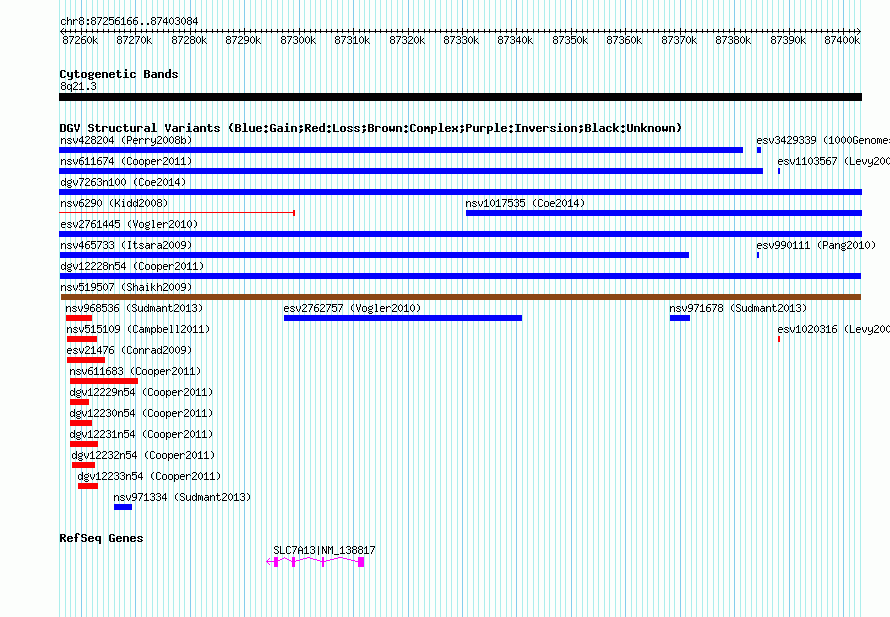Open the nsv611674 (Cooper2011) variant label

[126, 161]
